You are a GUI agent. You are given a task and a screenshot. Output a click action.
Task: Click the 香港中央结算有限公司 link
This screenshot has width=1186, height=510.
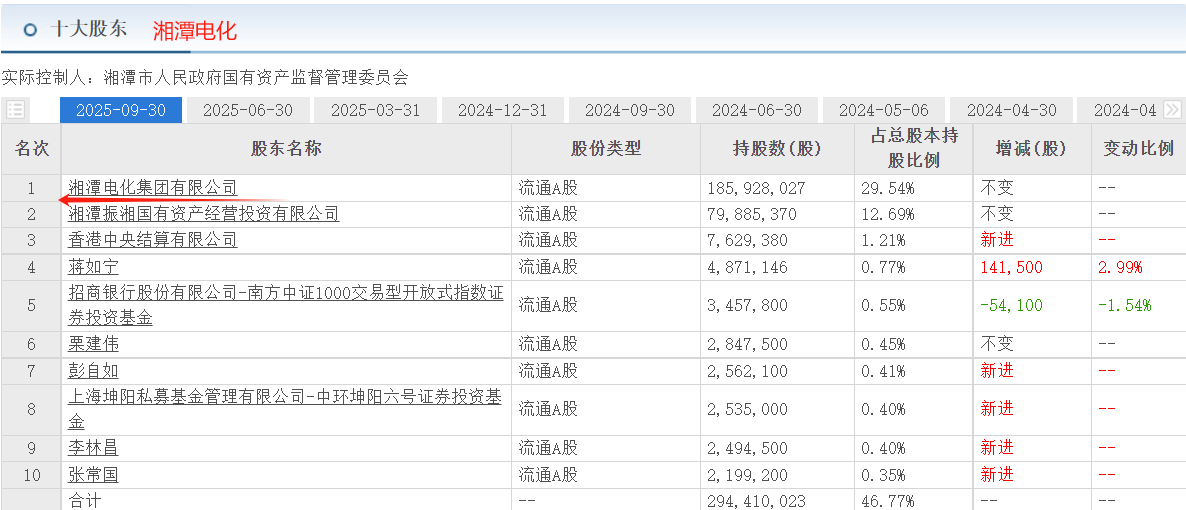click(x=153, y=241)
